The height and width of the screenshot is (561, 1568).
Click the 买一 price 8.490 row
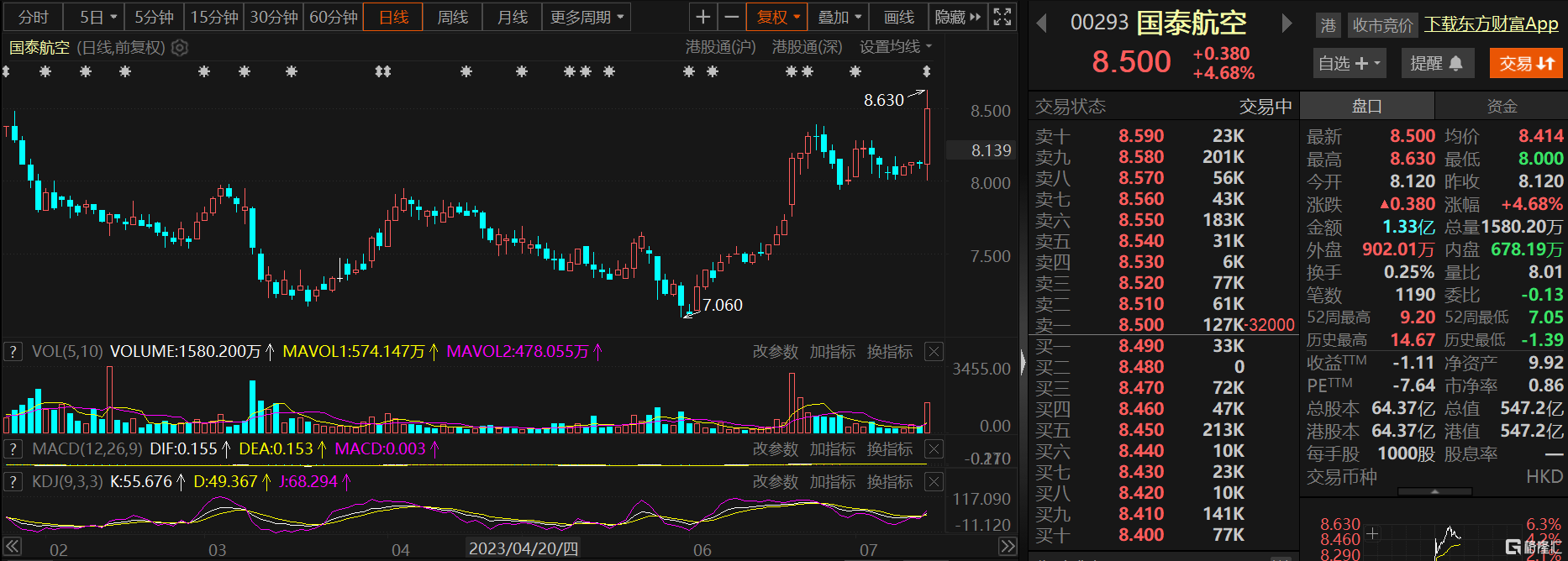pos(1165,346)
